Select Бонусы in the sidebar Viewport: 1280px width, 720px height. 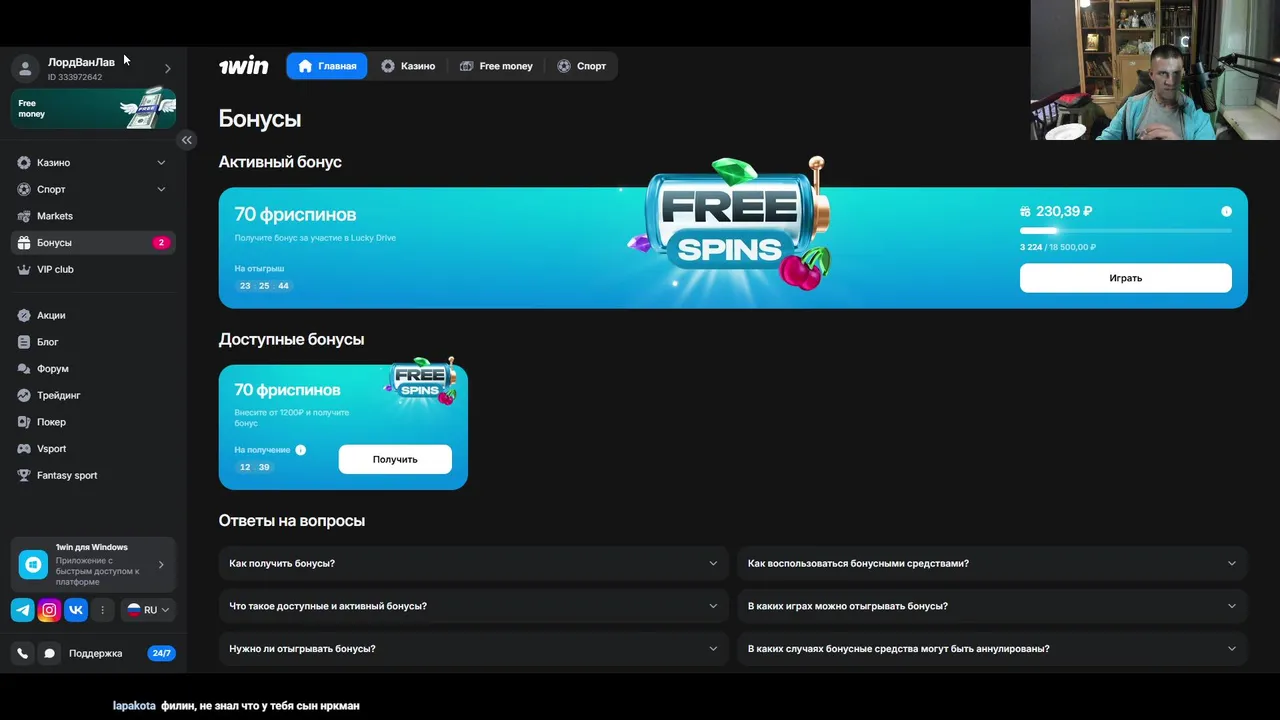click(x=93, y=242)
